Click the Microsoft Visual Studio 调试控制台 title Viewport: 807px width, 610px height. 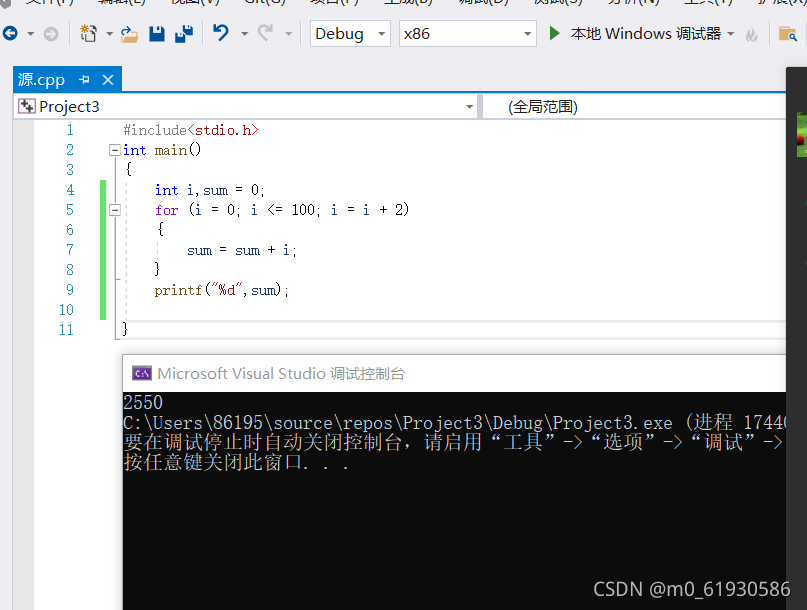point(281,373)
